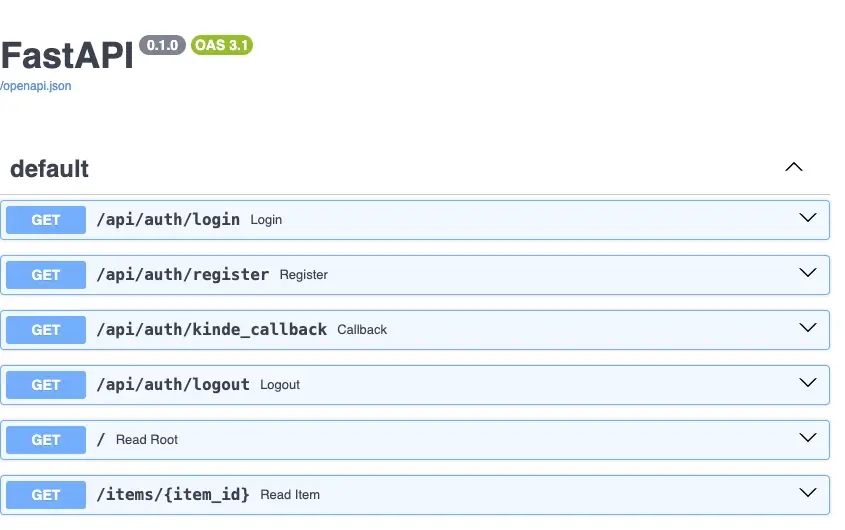
Task: Click the GET badge for /items/{item_id}
Action: [x=46, y=495]
